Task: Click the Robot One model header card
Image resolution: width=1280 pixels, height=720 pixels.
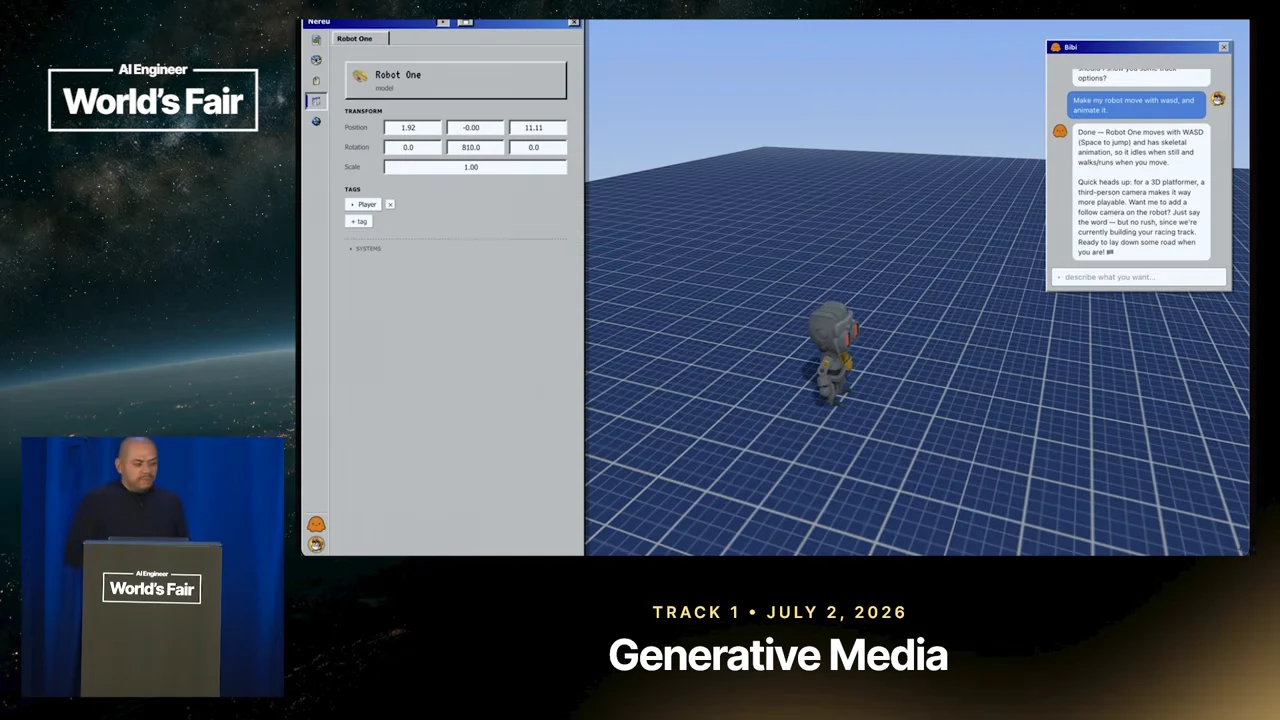Action: [456, 80]
